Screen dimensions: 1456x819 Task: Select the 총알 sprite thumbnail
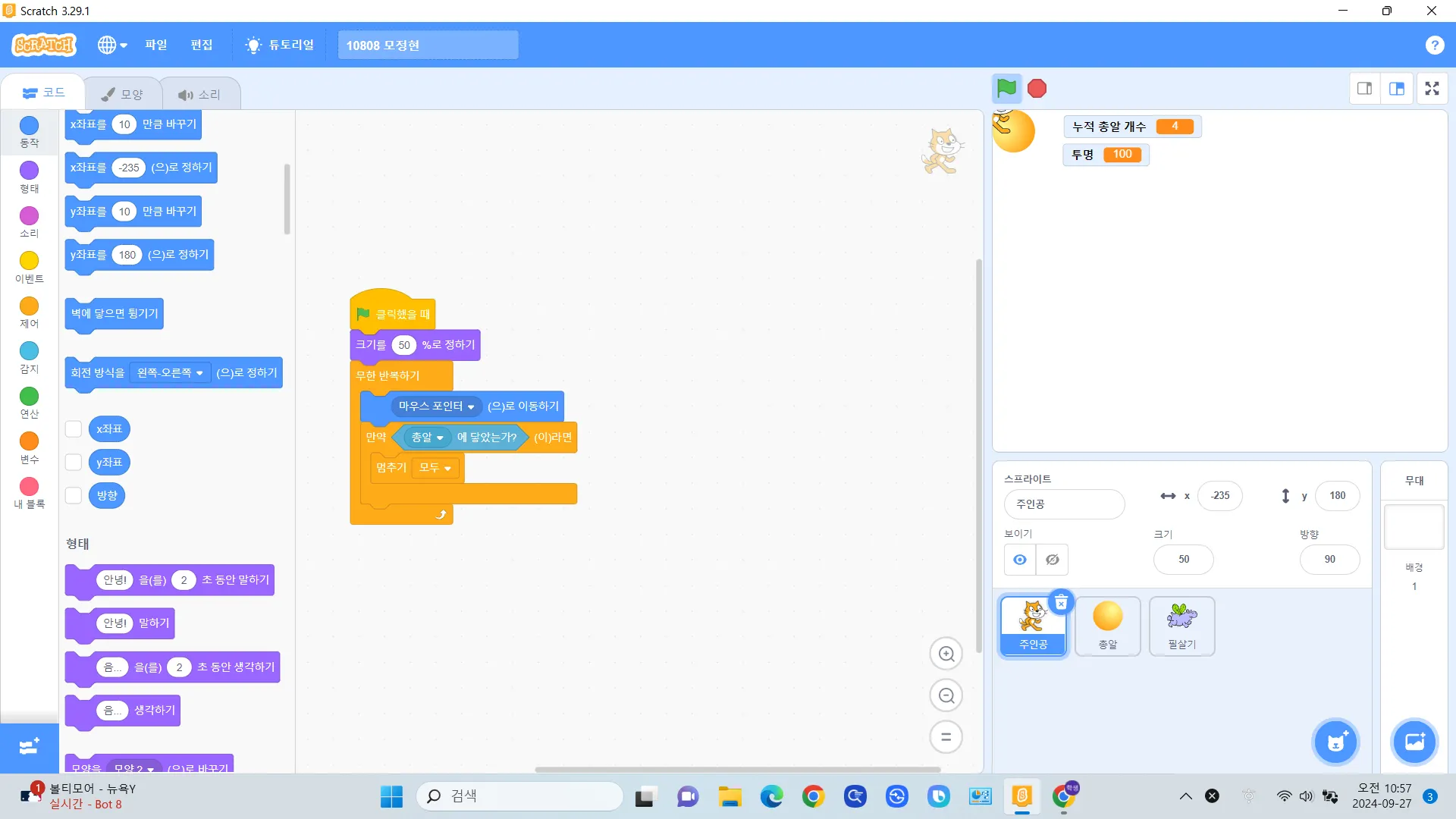pyautogui.click(x=1107, y=626)
